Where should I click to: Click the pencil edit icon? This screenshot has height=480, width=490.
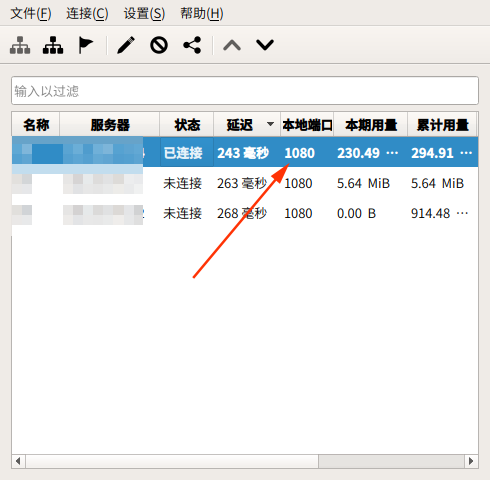[126, 45]
